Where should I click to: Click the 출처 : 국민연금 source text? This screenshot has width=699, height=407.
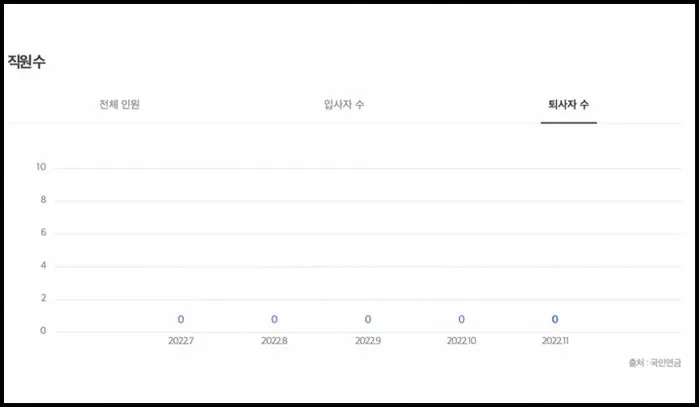tap(654, 363)
